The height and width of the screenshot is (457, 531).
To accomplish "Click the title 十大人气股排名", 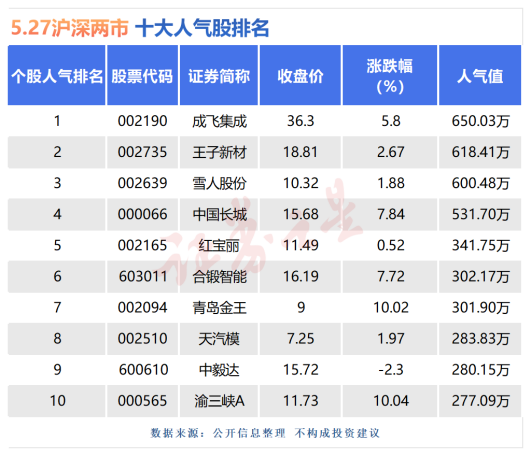I will pyautogui.click(x=202, y=28).
